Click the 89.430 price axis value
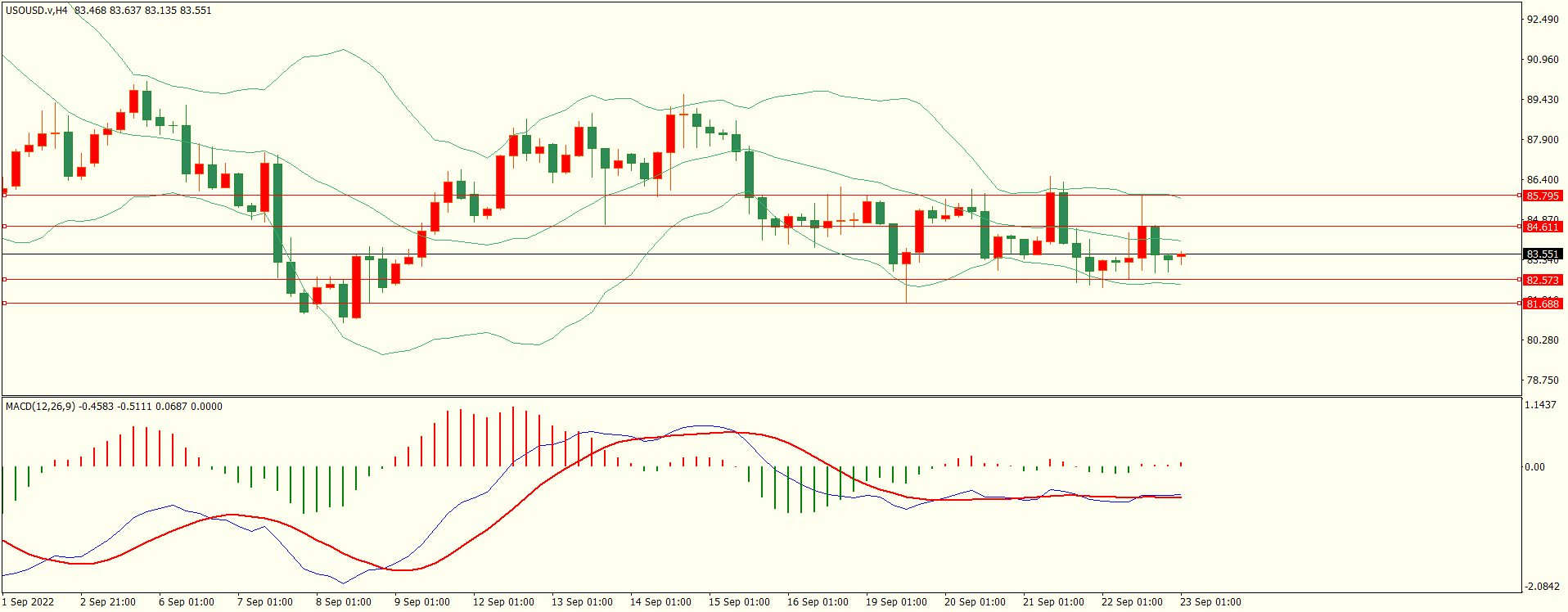This screenshot has height=612, width=1568. pos(1543,100)
